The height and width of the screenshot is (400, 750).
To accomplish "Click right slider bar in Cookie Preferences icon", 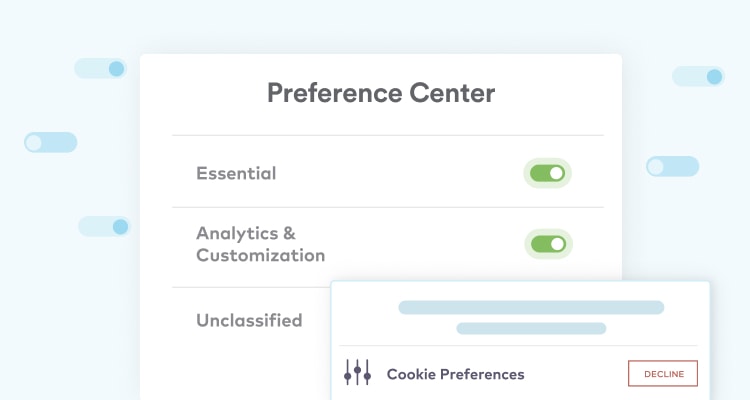I will 367,373.
